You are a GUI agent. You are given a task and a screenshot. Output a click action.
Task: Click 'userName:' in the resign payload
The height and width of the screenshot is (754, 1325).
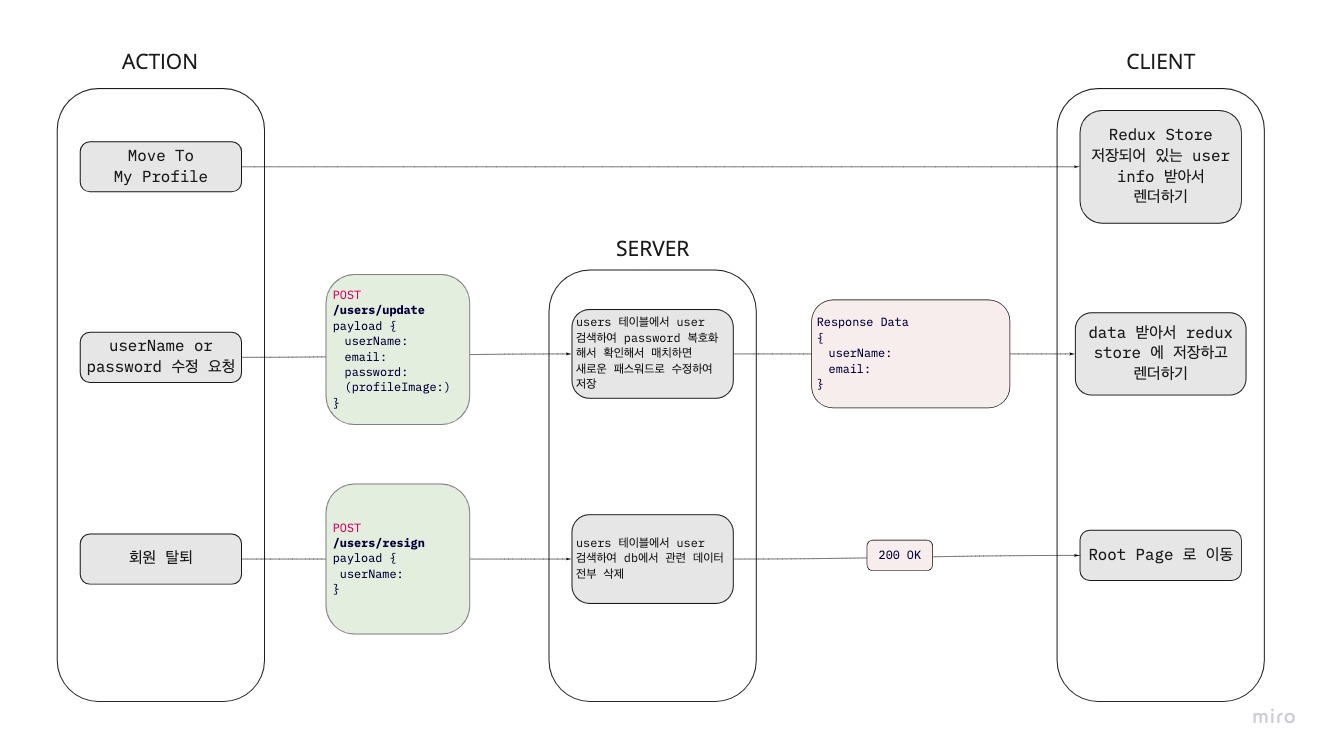coord(371,574)
